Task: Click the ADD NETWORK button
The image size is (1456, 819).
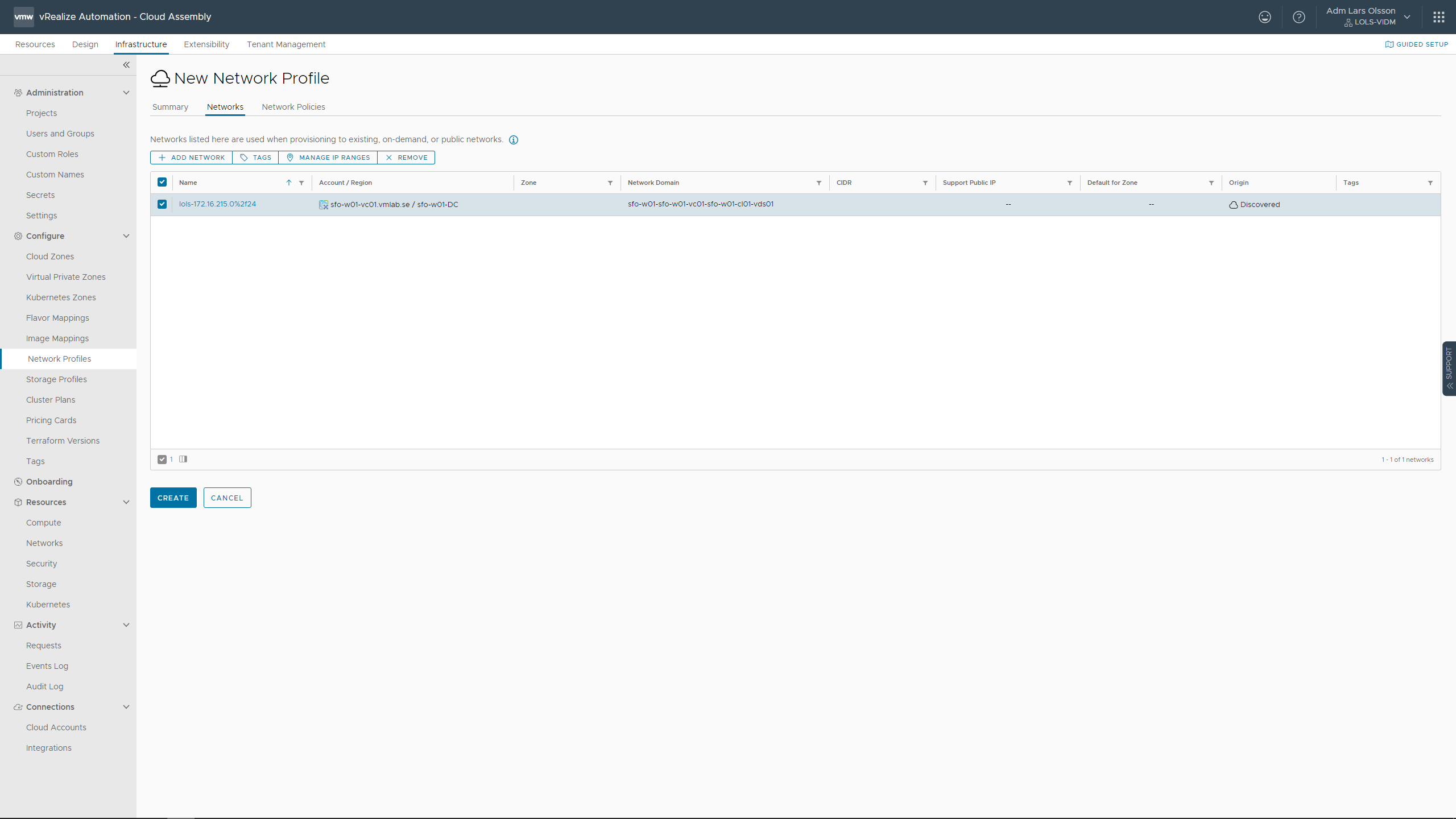Action: click(191, 158)
